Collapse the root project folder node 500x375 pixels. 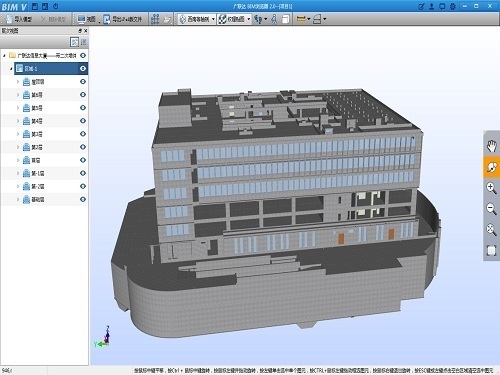click(4, 55)
